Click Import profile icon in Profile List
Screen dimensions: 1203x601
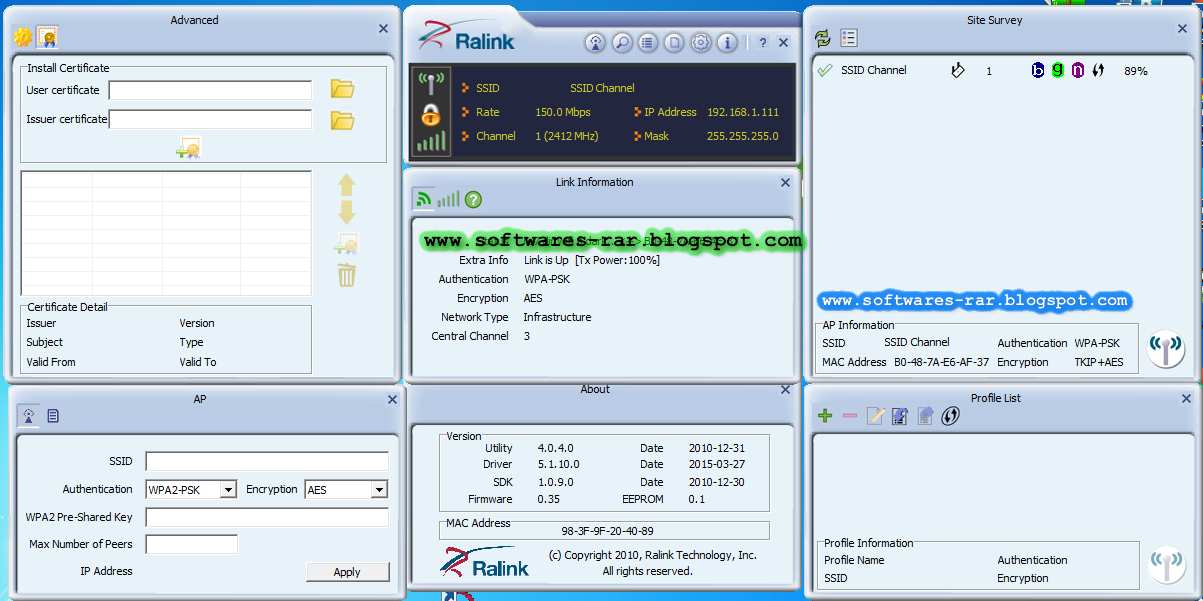pos(900,416)
